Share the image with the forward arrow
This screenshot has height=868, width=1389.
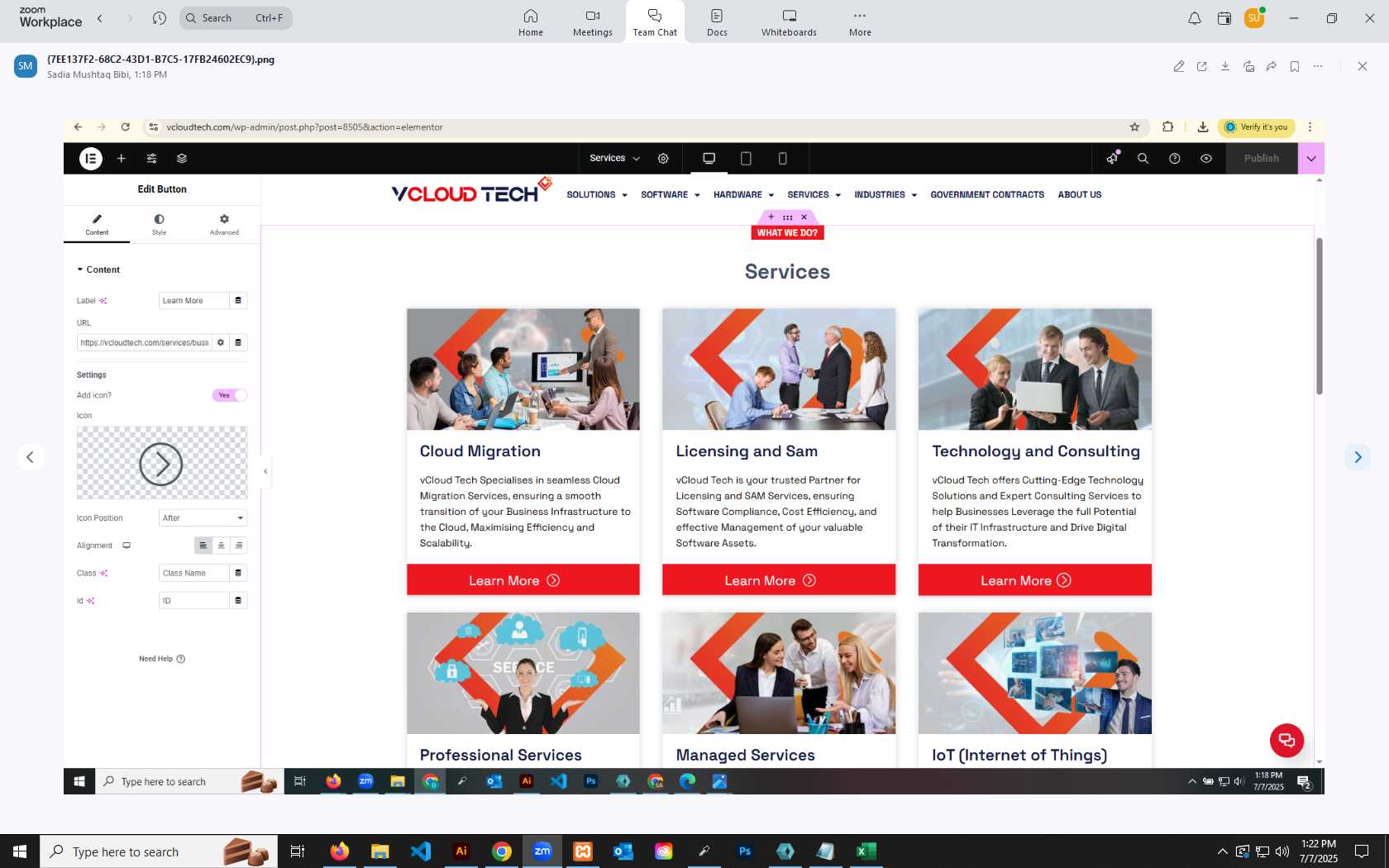[1272, 66]
